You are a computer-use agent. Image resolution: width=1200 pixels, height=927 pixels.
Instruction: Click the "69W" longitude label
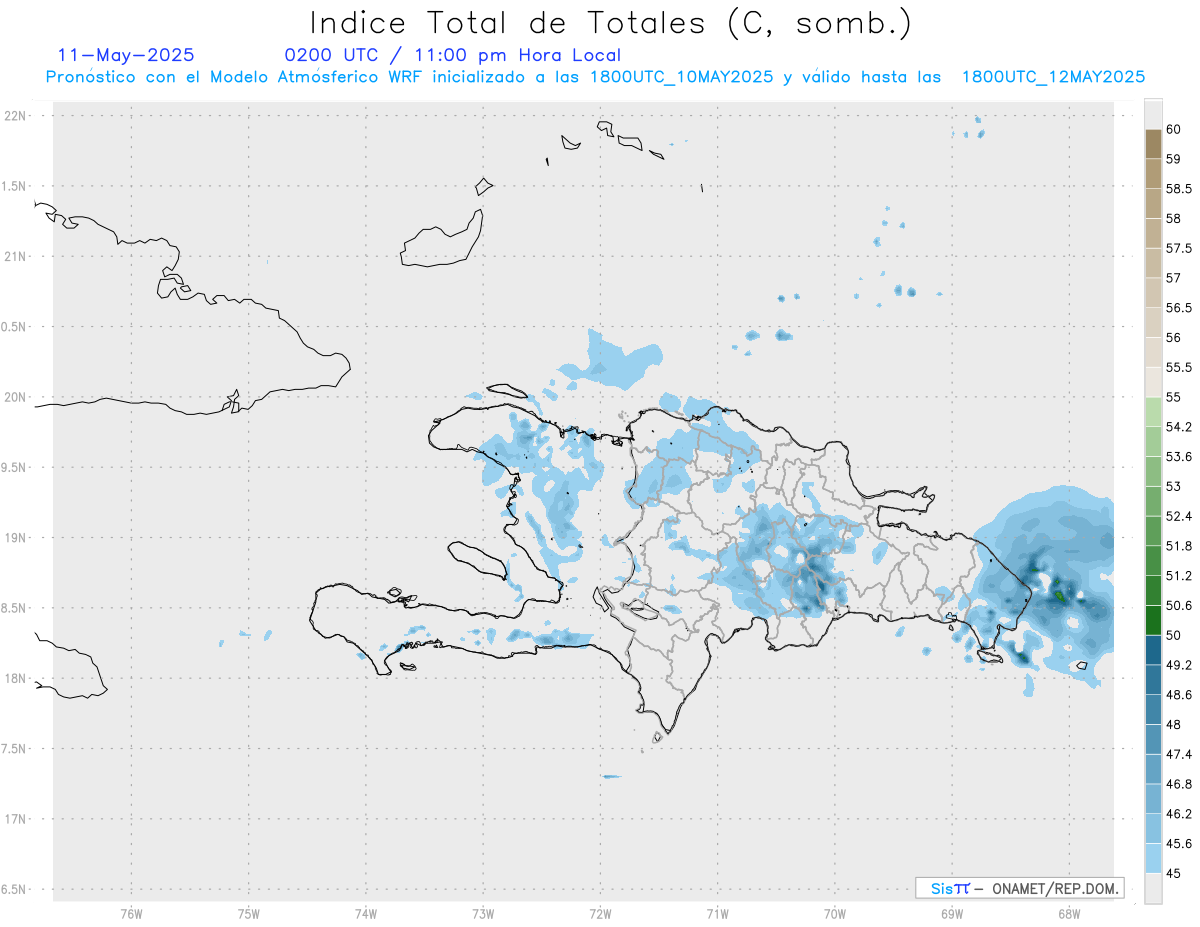951,914
